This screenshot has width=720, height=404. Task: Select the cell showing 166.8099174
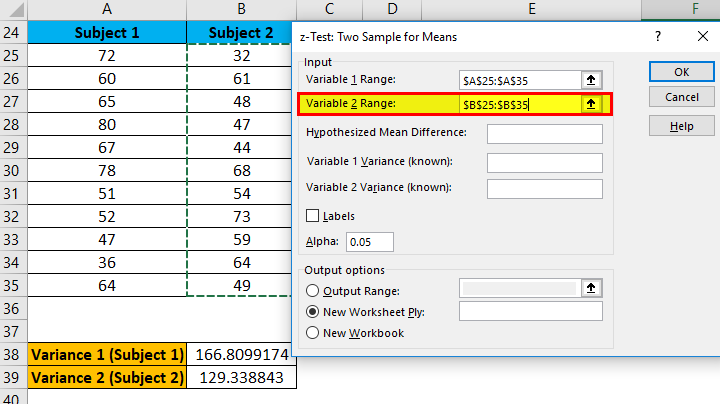point(242,354)
